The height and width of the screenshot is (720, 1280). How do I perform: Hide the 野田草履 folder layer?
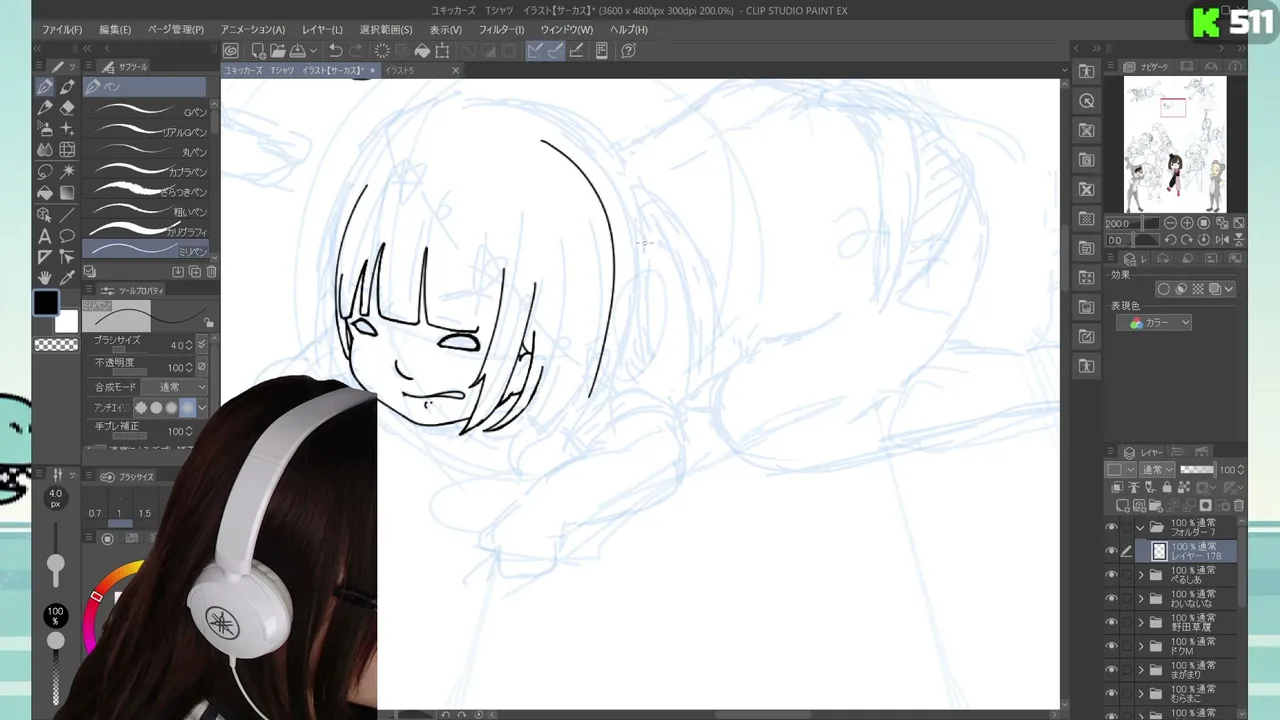click(x=1111, y=622)
